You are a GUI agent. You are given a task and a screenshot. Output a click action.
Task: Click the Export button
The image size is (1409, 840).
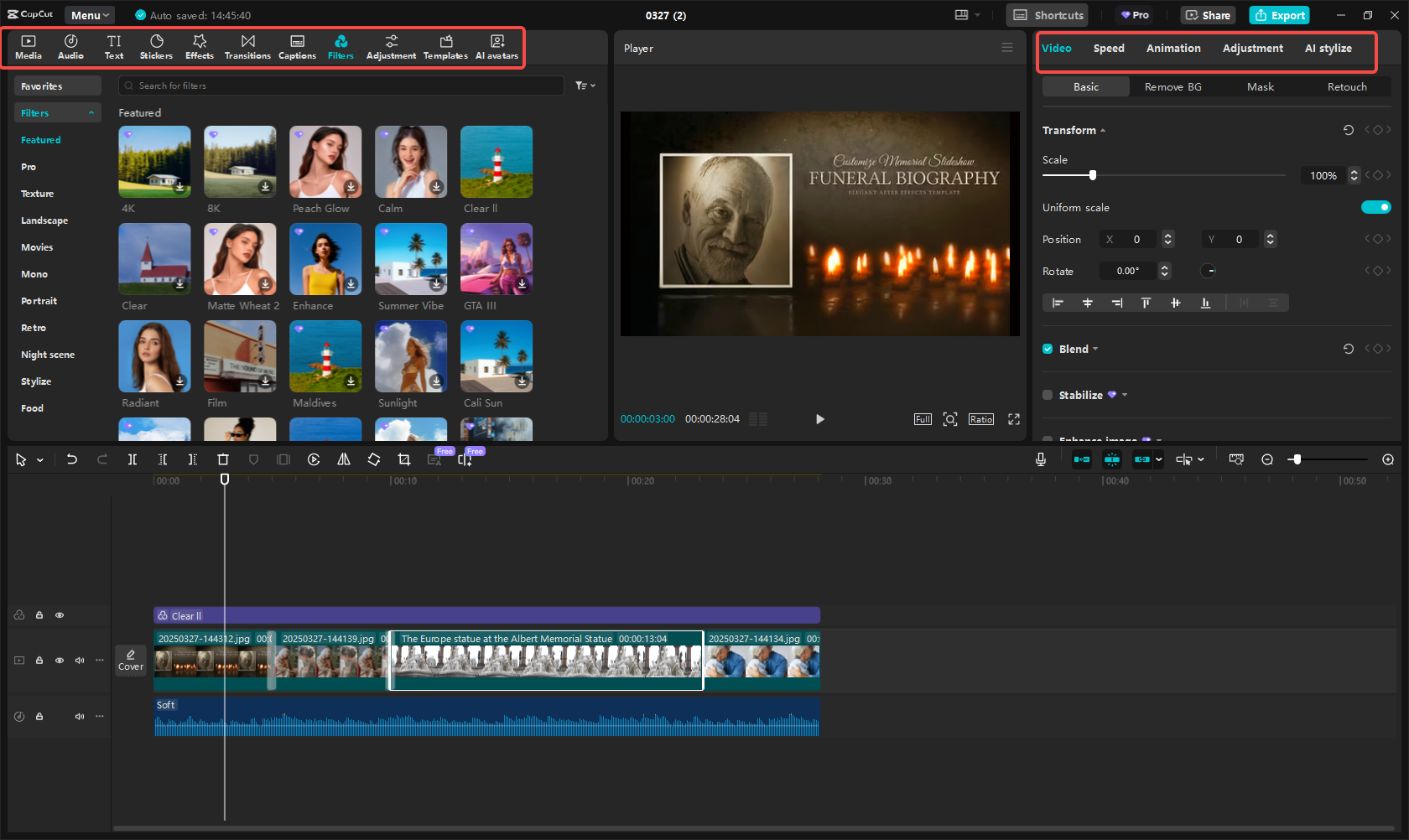point(1279,15)
